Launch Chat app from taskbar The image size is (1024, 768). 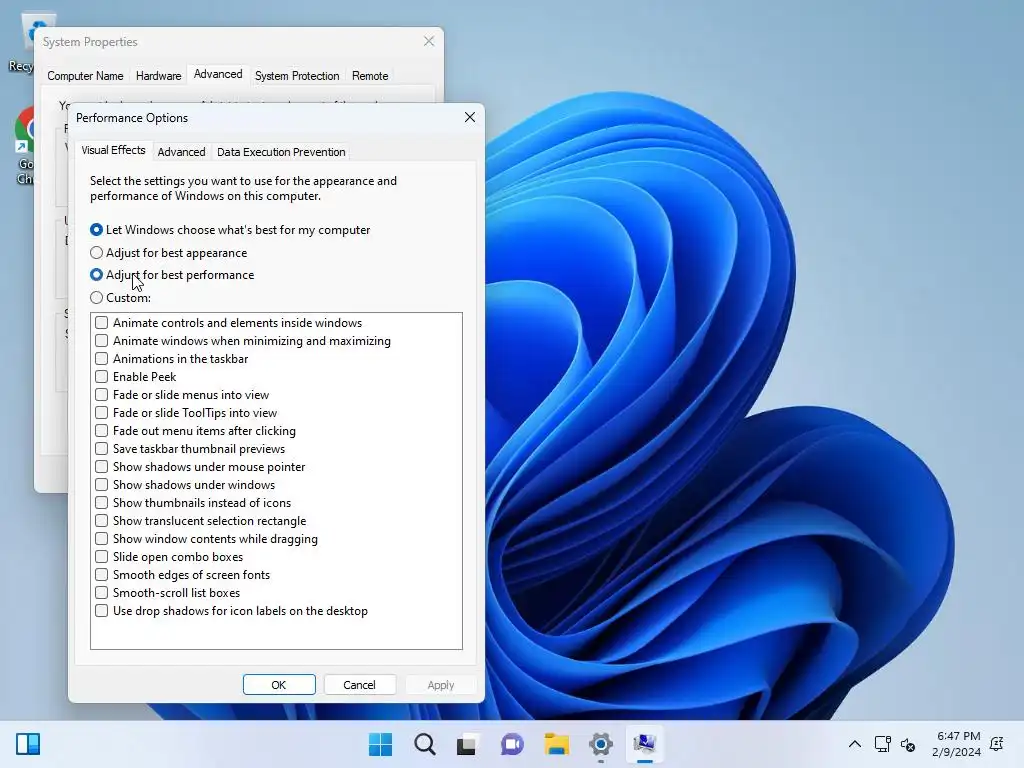(512, 744)
